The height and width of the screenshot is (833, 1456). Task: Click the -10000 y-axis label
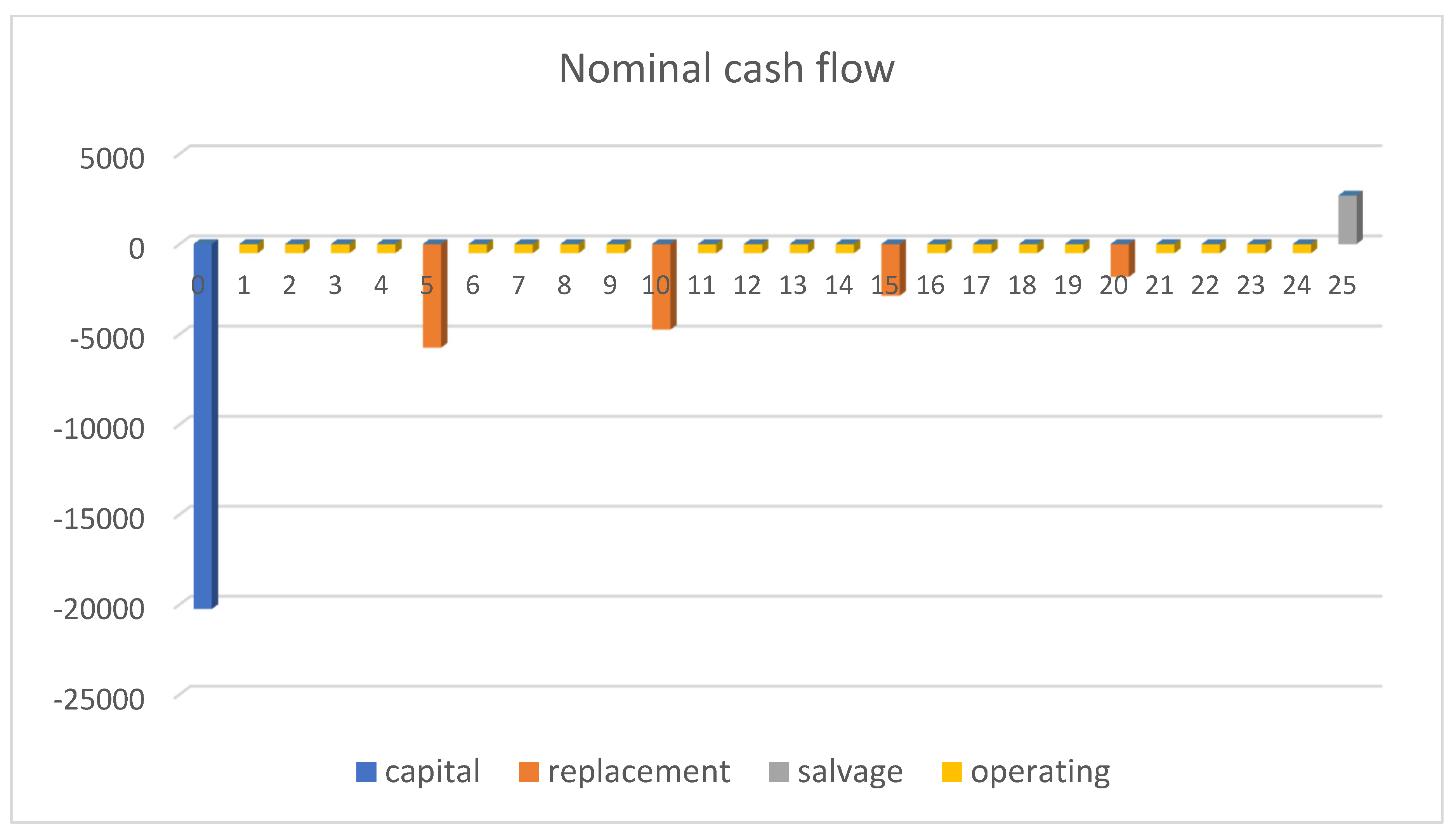coord(99,428)
